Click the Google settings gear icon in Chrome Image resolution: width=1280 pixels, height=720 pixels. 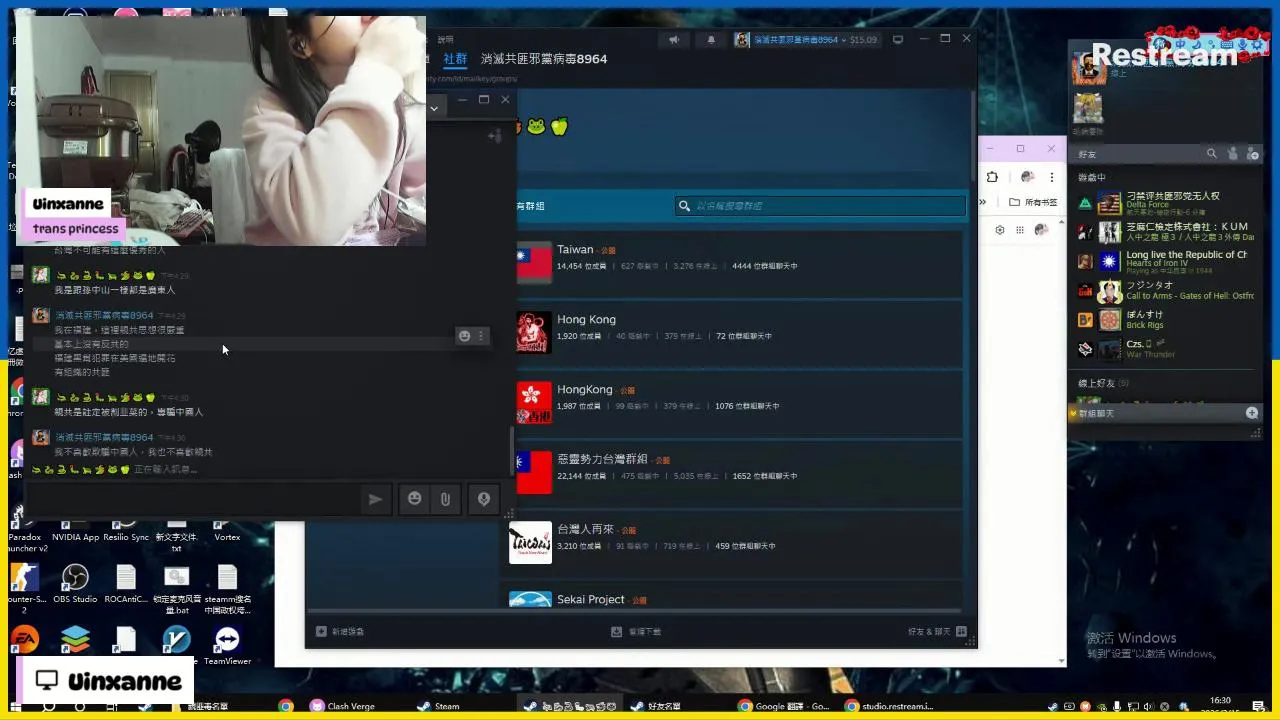click(999, 230)
